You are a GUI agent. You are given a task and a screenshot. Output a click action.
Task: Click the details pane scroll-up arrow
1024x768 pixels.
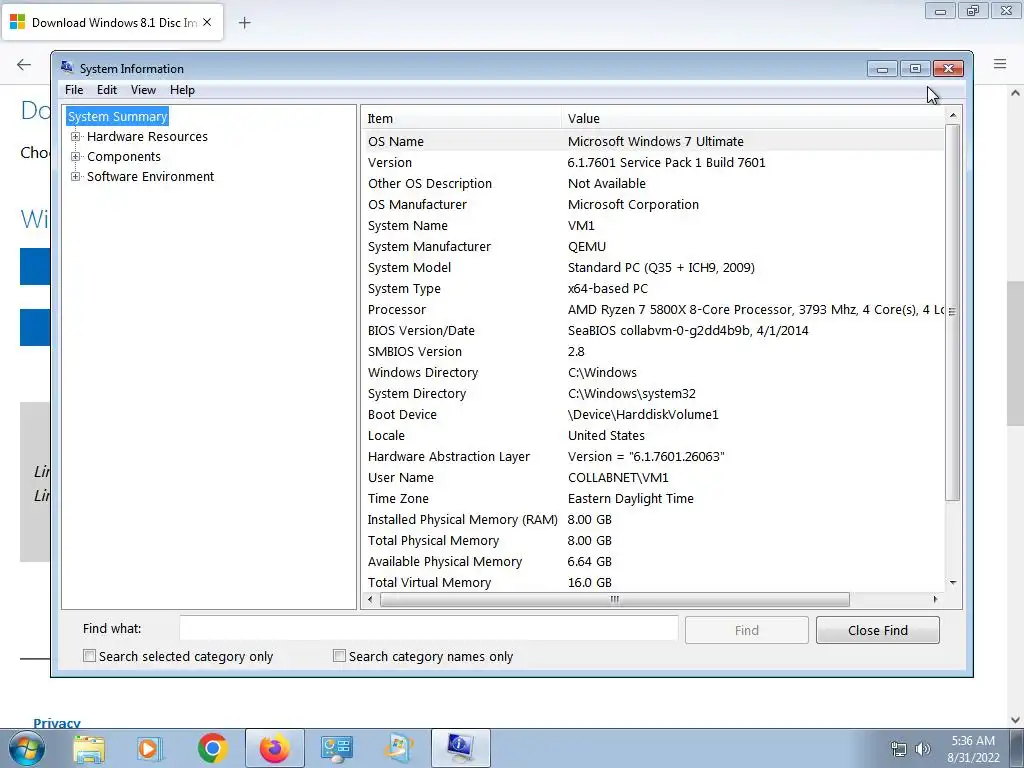pos(953,115)
